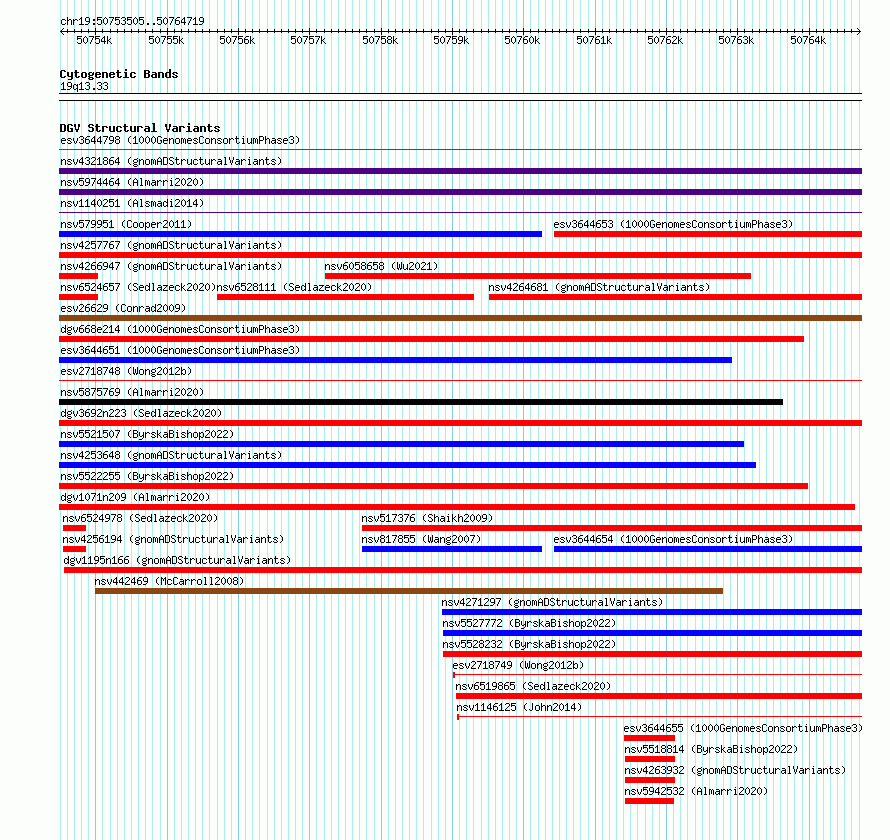This screenshot has width=890, height=840.
Task: Select nsv1146125 John2014 label
Action: 519,707
